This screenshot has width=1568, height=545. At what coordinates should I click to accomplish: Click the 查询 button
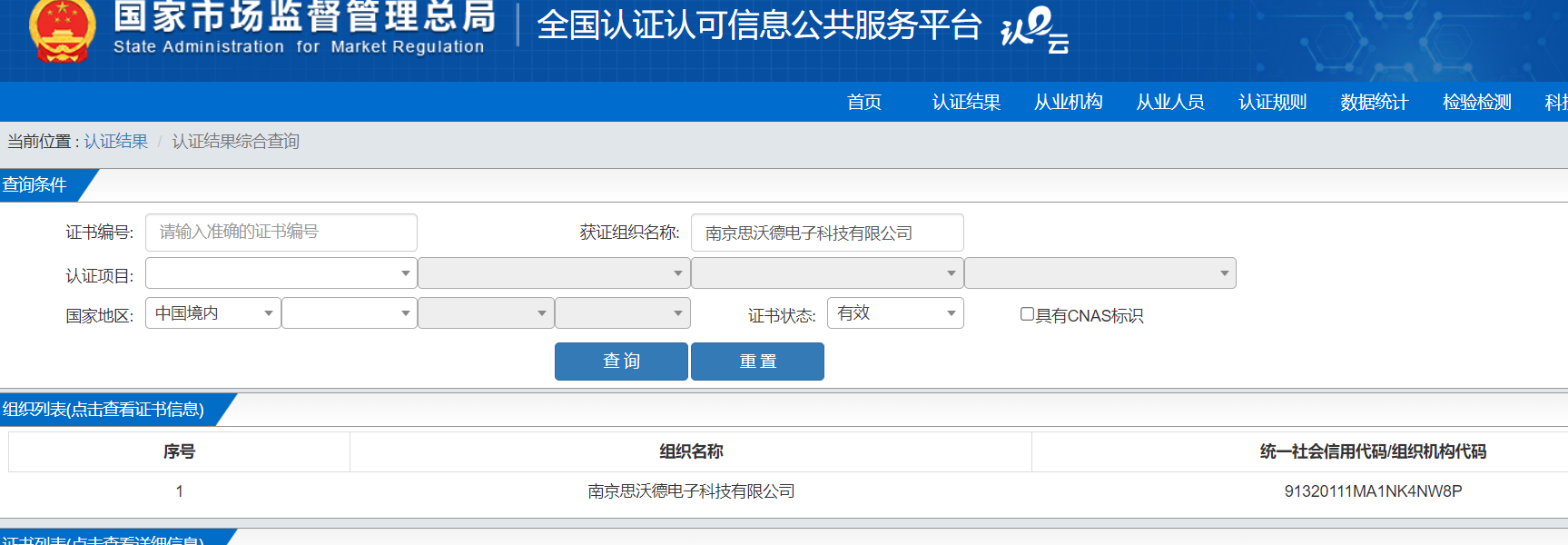click(x=621, y=362)
